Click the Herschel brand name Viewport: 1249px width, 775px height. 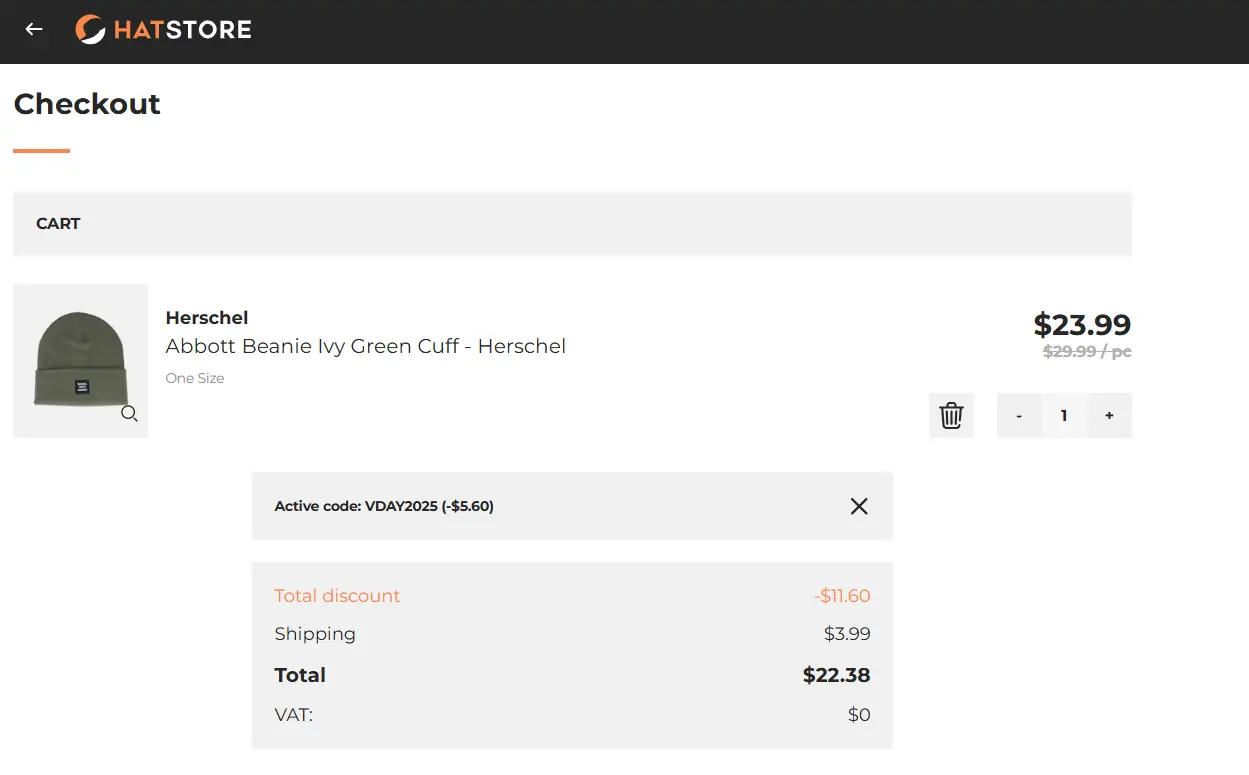[207, 318]
